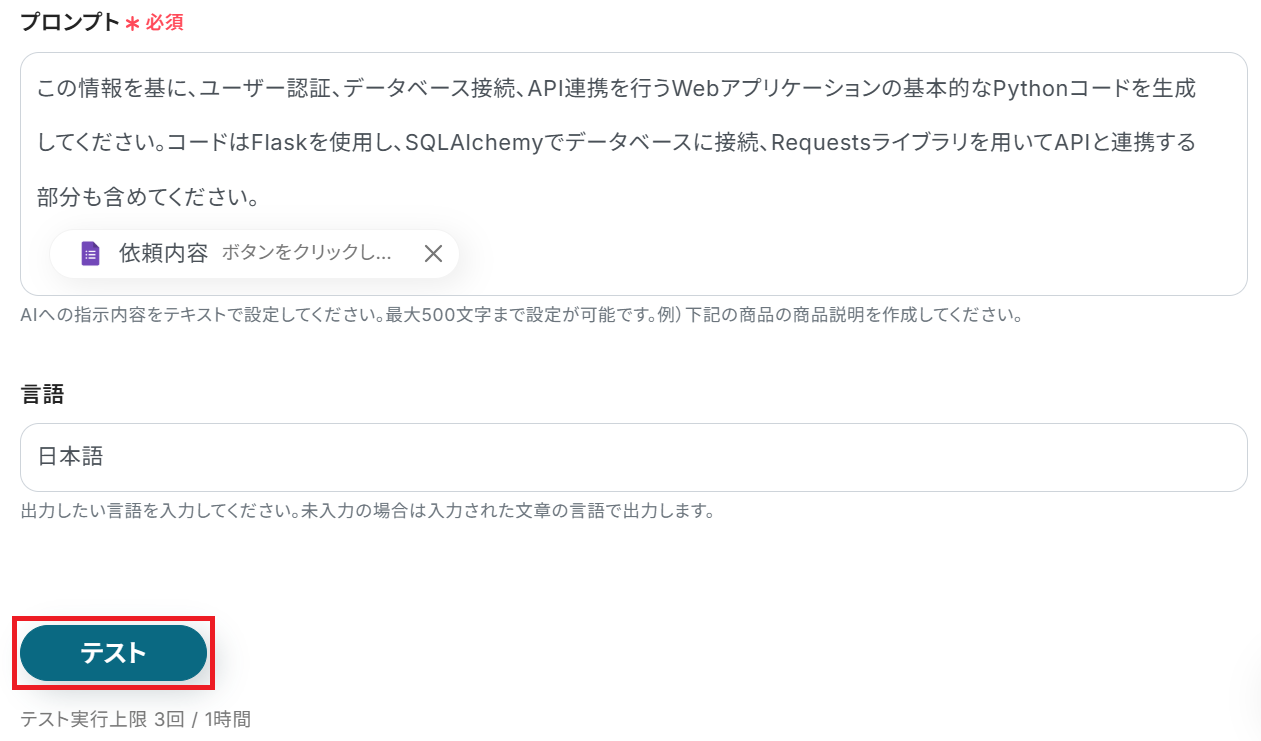Click the プロンプト field label
The image size is (1261, 741).
point(70,22)
